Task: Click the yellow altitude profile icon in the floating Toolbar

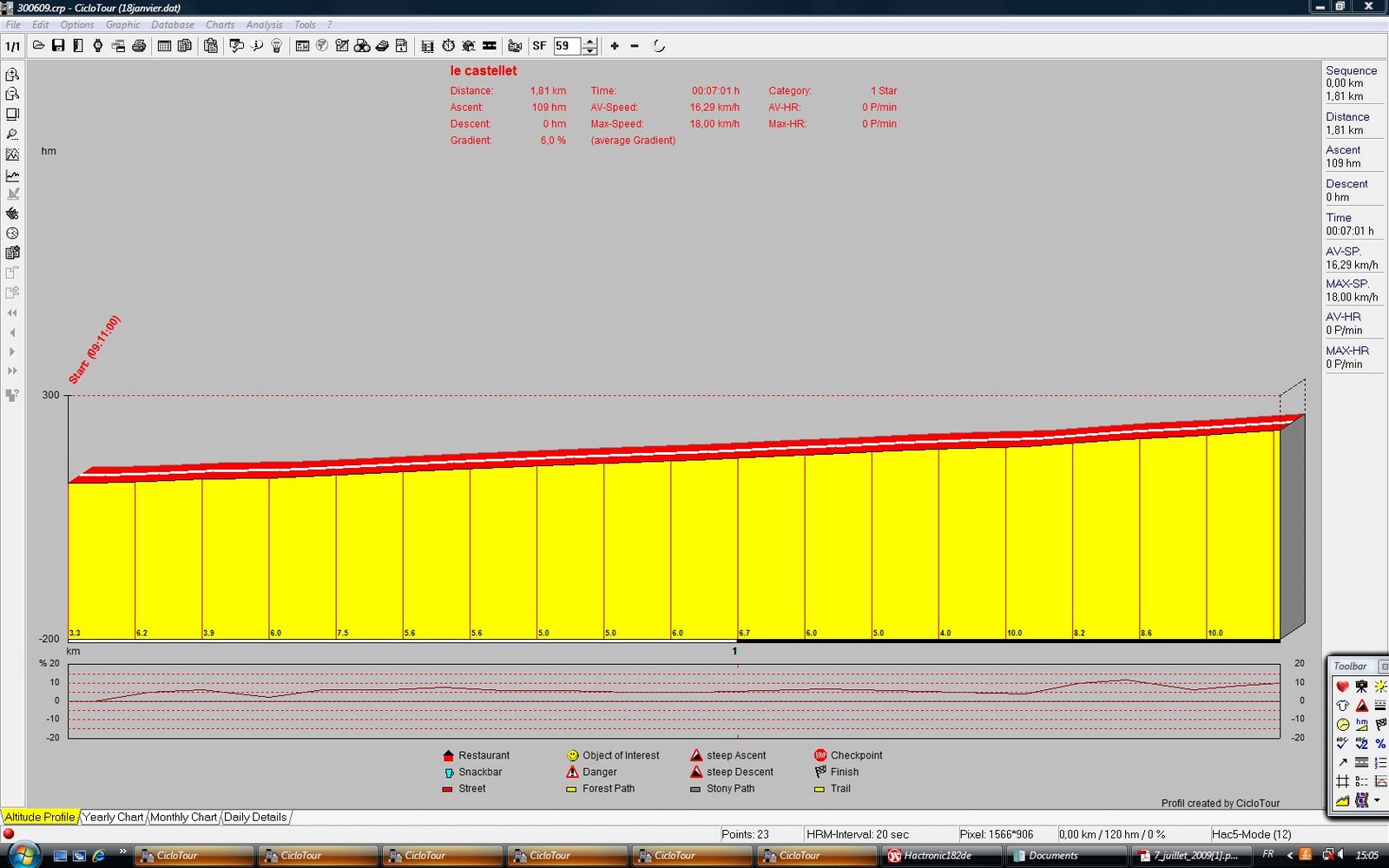Action: click(1342, 800)
